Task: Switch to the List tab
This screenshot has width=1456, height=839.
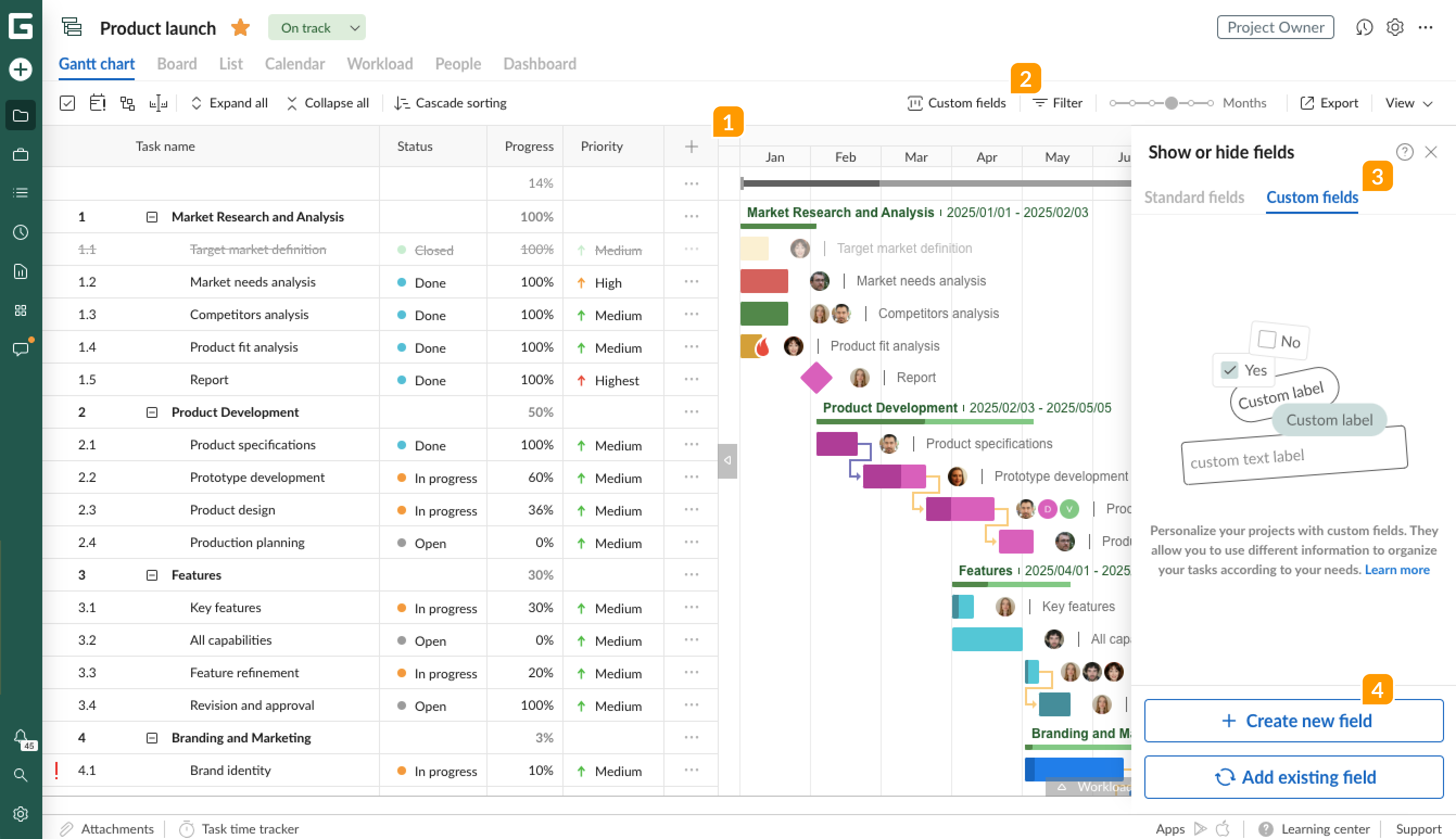Action: click(x=231, y=63)
